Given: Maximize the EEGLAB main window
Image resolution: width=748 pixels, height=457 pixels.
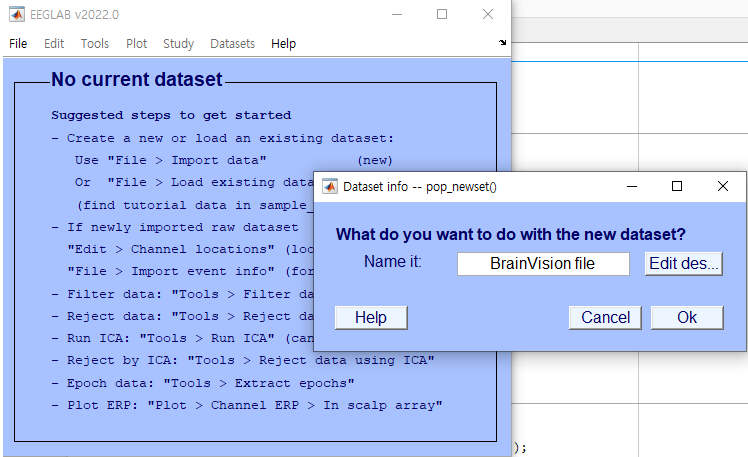Looking at the screenshot, I should 442,14.
